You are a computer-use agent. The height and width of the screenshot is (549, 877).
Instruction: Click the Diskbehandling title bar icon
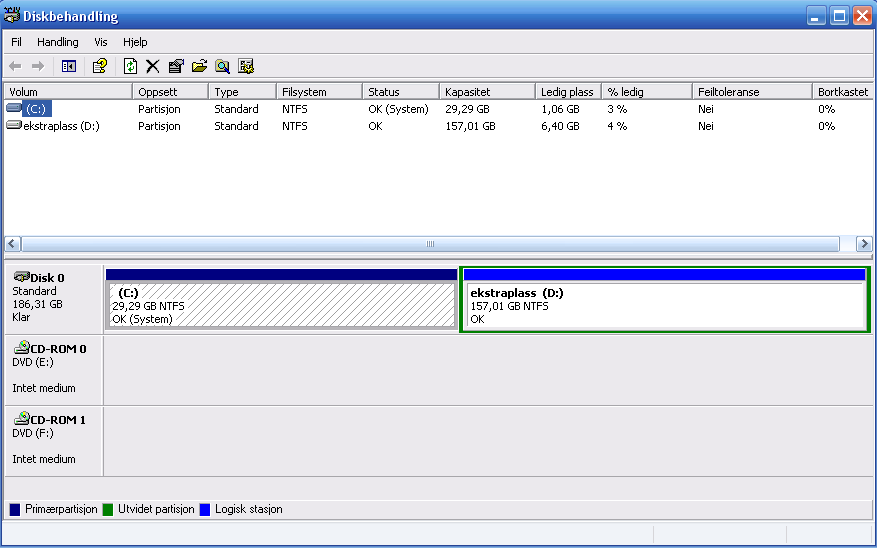click(x=11, y=16)
